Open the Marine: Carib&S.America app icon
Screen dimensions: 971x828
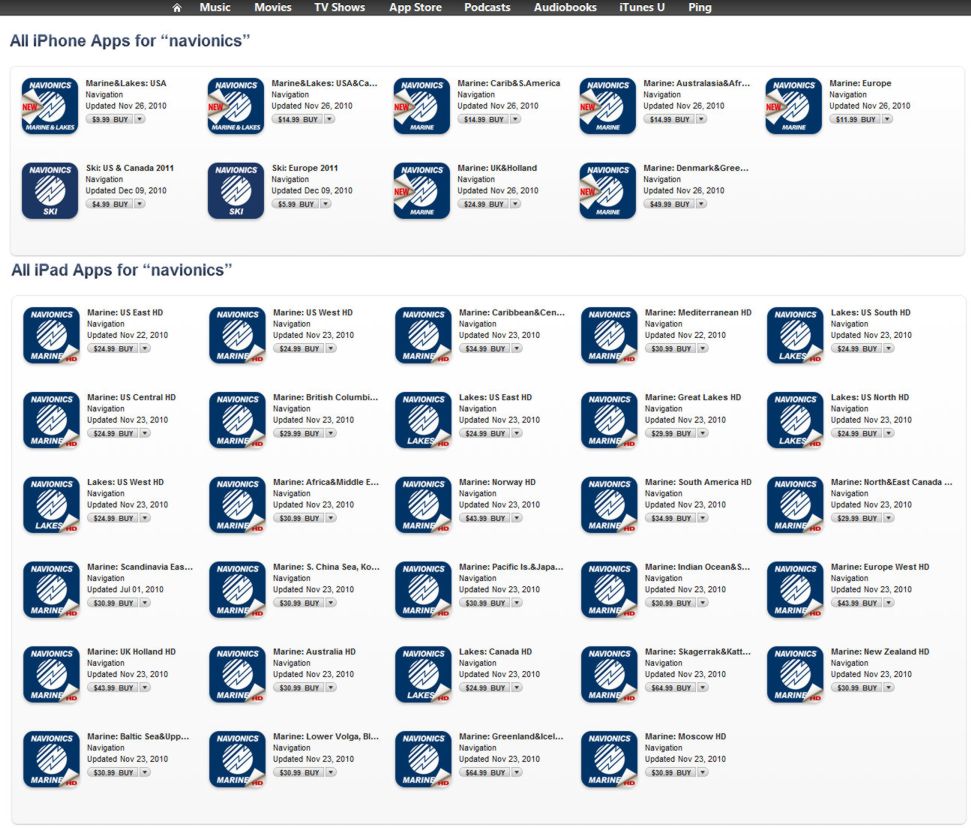point(422,106)
